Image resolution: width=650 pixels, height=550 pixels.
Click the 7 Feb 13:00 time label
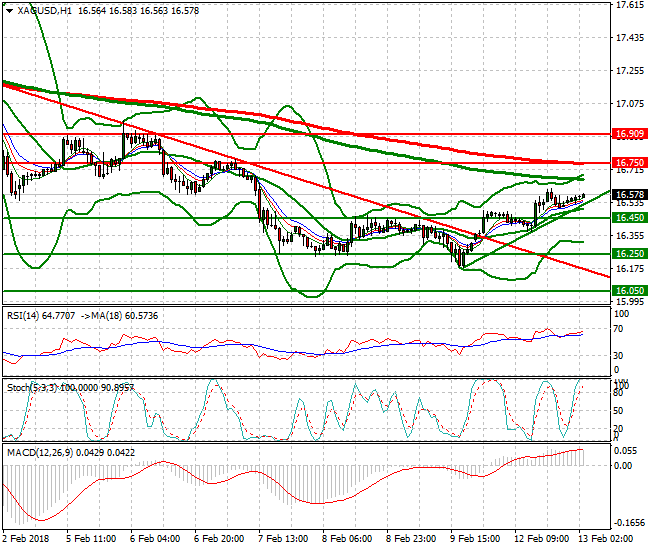(283, 539)
